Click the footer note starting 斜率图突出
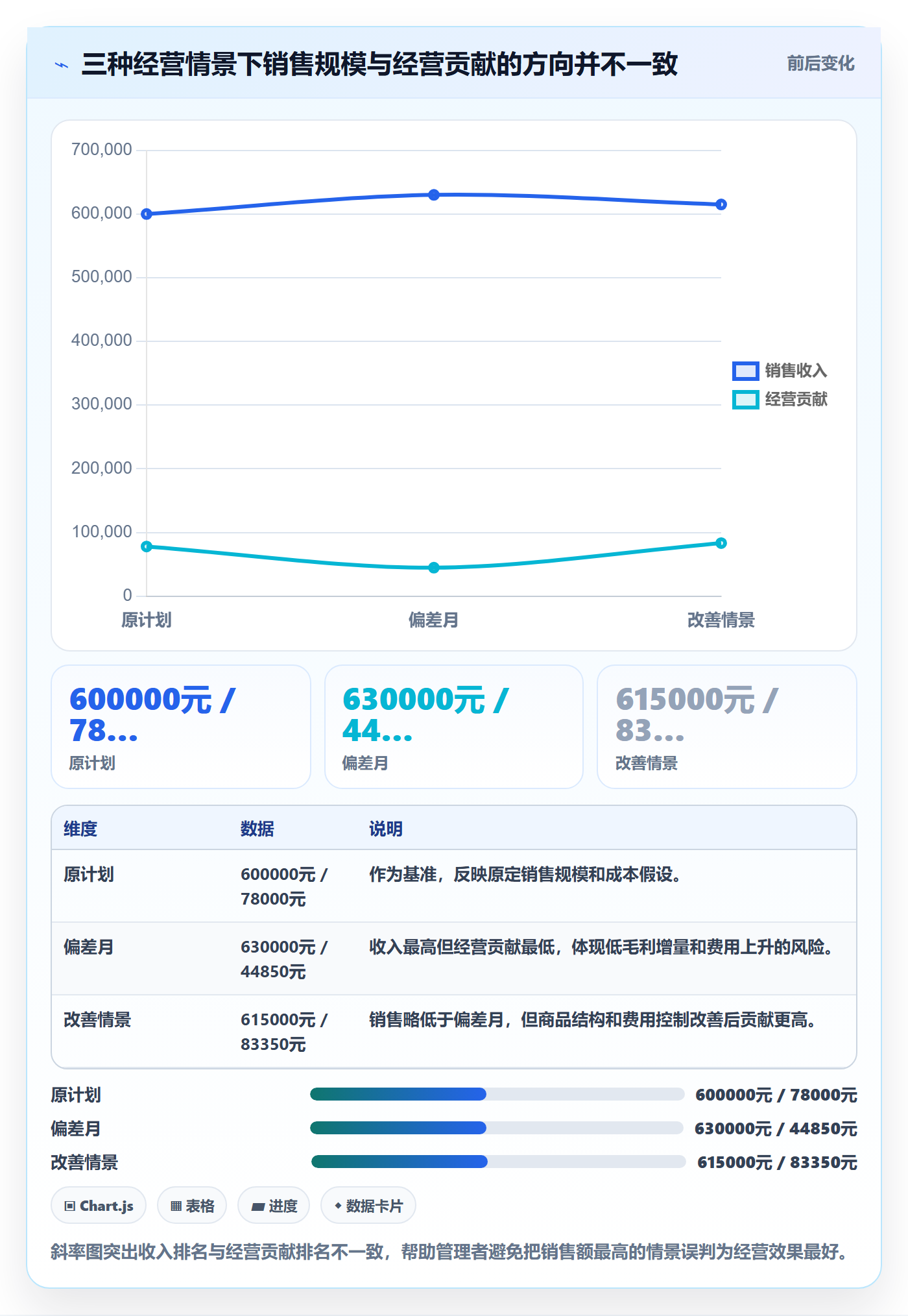 tap(451, 1252)
